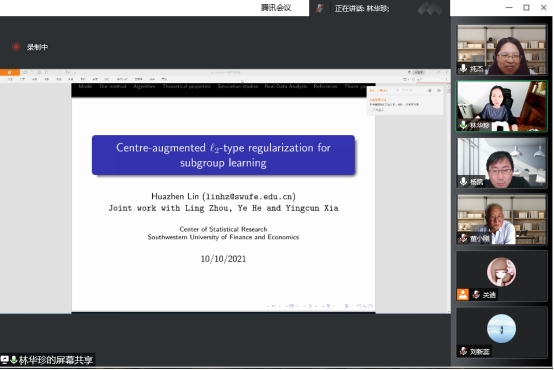Toggle the green microphone on 林华珍's tile

pyautogui.click(x=463, y=125)
